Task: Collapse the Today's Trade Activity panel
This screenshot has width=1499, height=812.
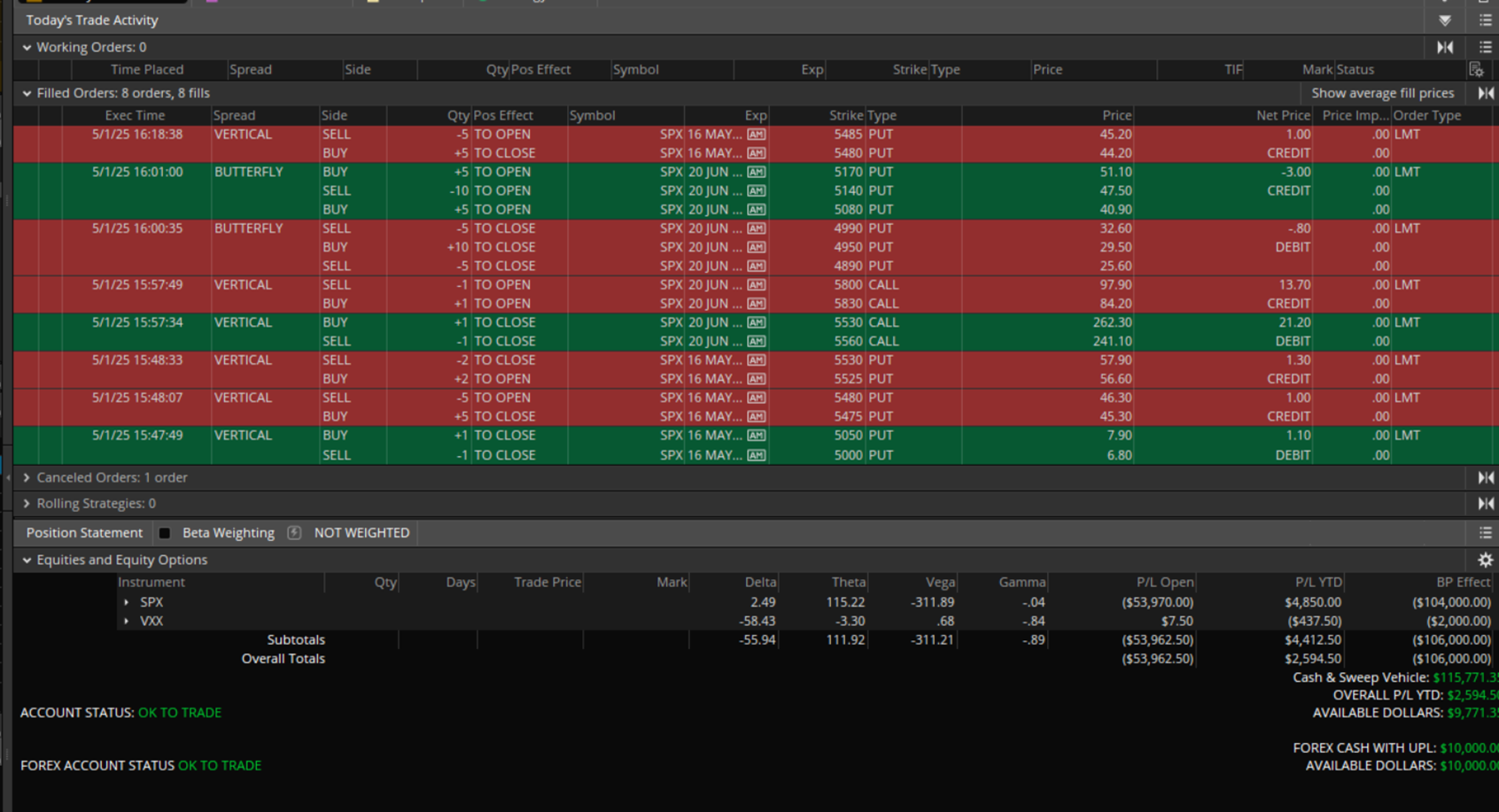Action: pyautogui.click(x=1444, y=20)
